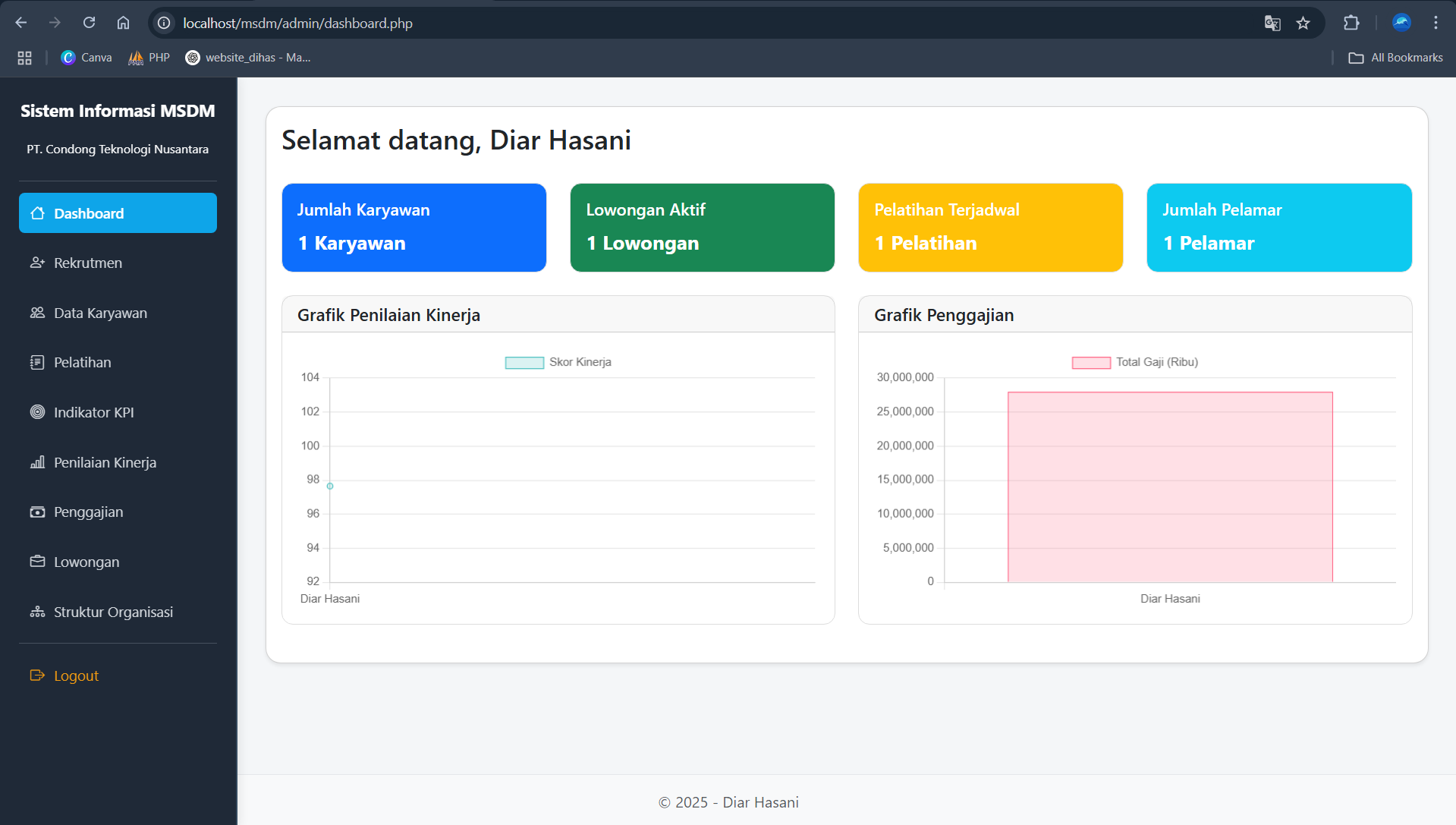The image size is (1456, 825).
Task: Click the Struktur Organisasi diagram icon
Action: 37,612
